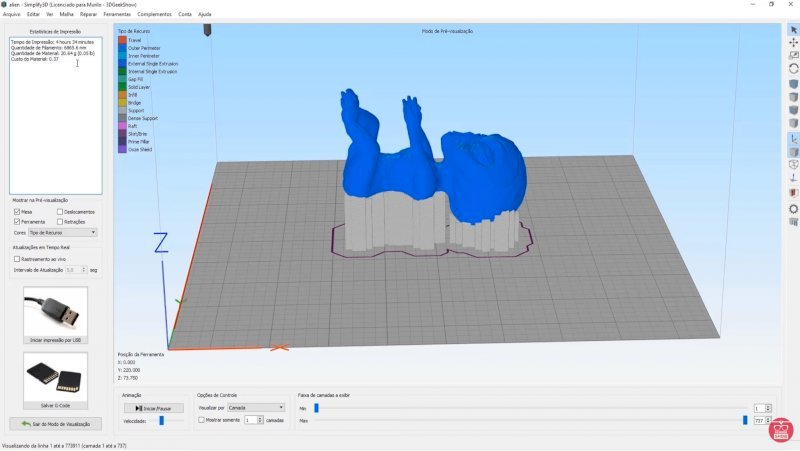Screen dimensions: 800x451
Task: Open the Complementos menu
Action: coord(154,15)
